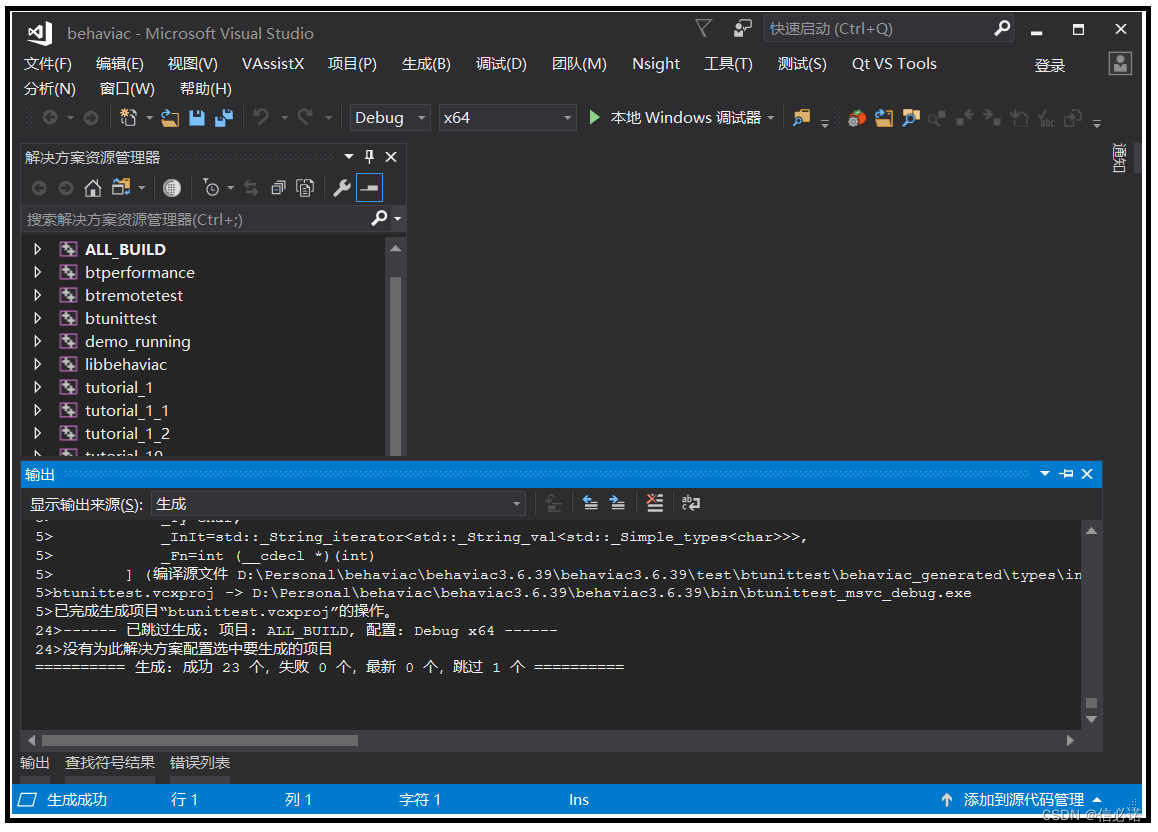Click 登录 sign-in link
This screenshot has height=832, width=1158.
click(x=1049, y=66)
